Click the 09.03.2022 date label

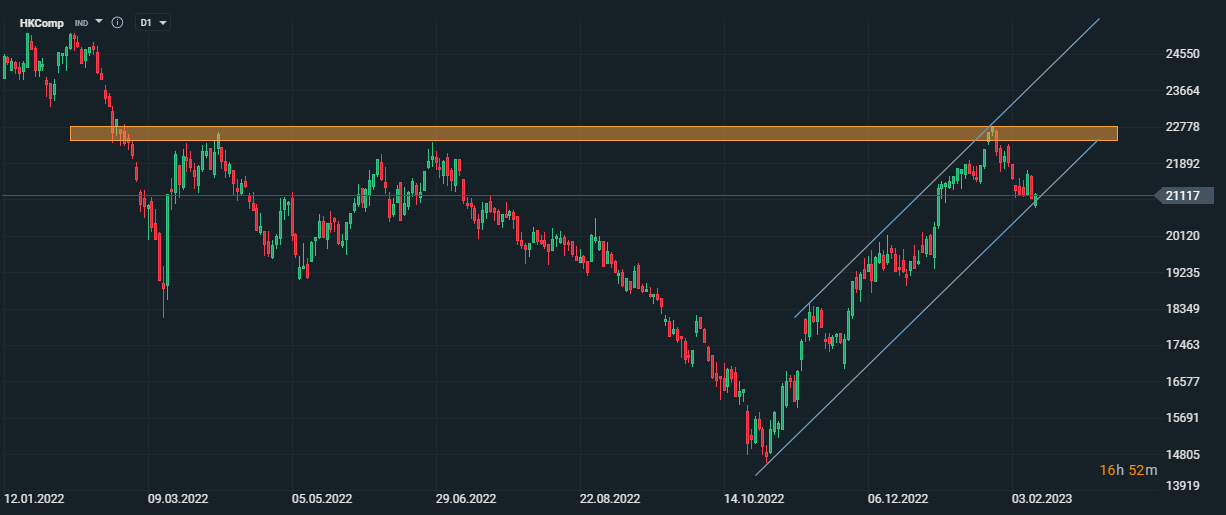(178, 498)
